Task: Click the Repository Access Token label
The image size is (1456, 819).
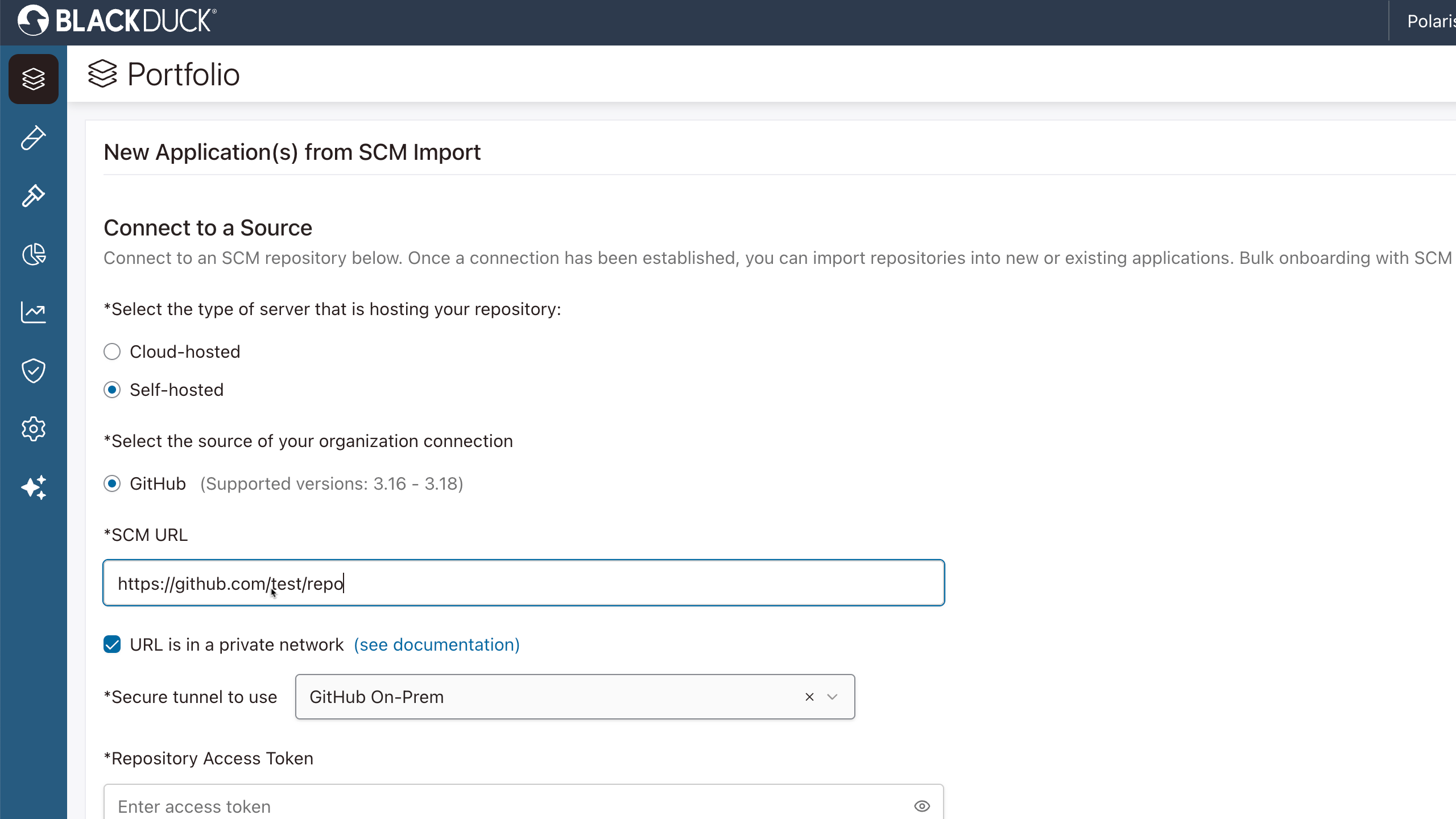Action: [x=208, y=758]
